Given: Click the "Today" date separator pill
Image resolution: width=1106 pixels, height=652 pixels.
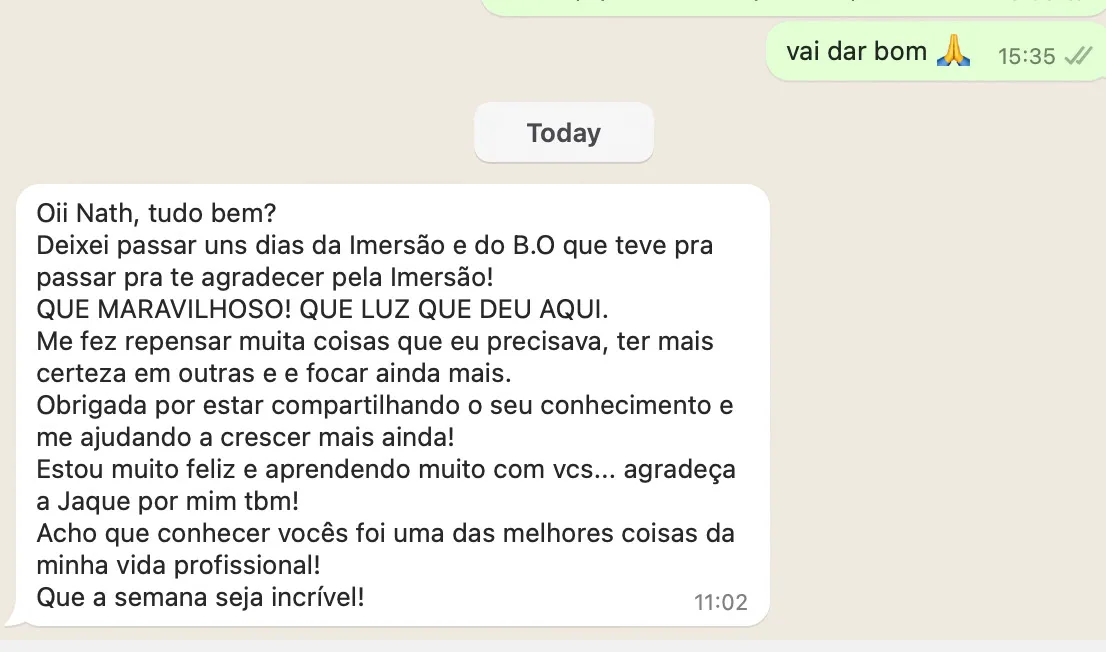Looking at the screenshot, I should 564,133.
